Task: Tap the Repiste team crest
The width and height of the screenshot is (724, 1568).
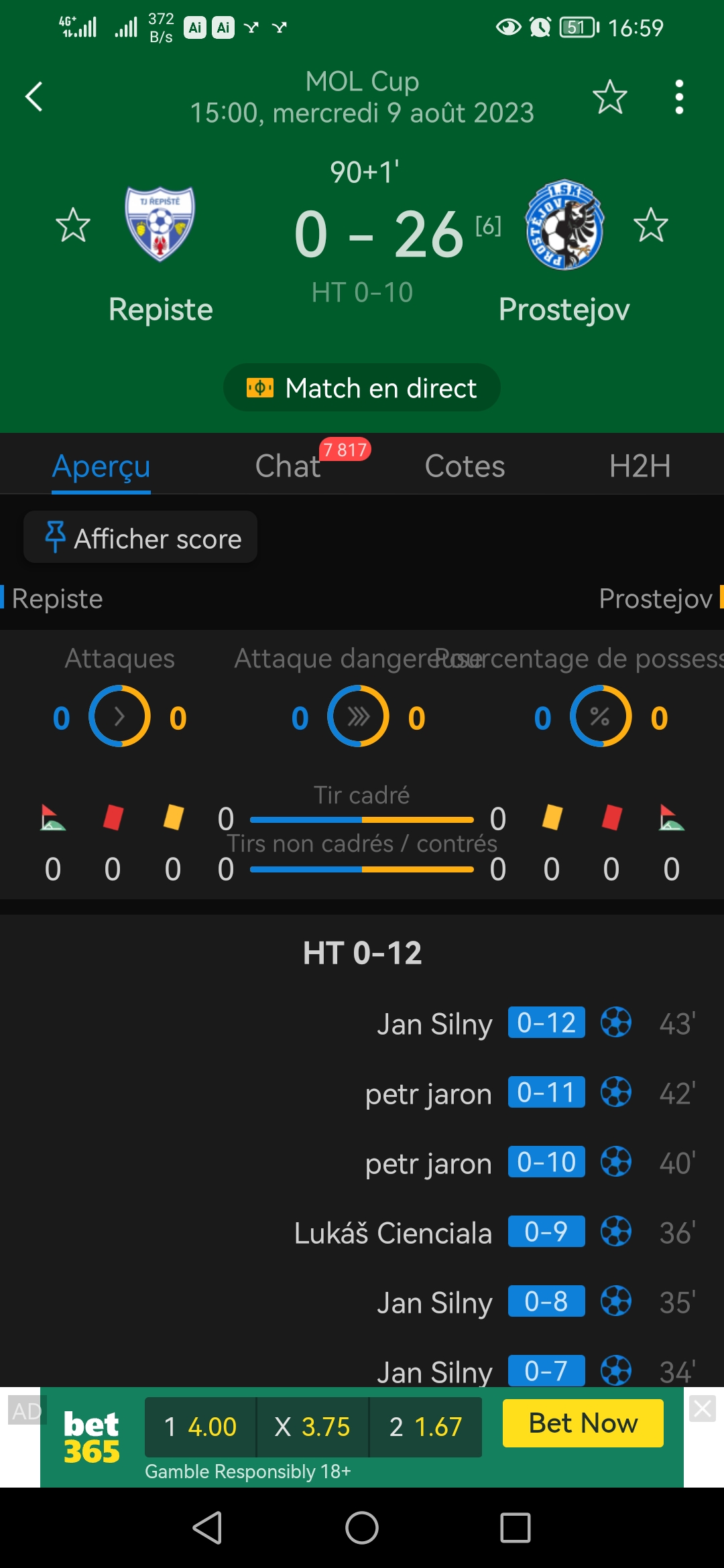Action: tap(160, 224)
